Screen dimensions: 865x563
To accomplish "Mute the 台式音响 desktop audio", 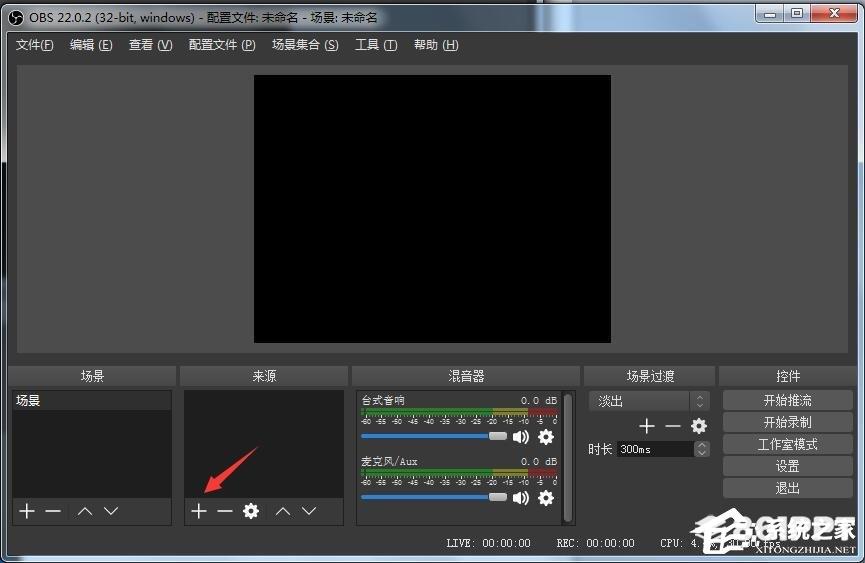I will click(x=521, y=437).
